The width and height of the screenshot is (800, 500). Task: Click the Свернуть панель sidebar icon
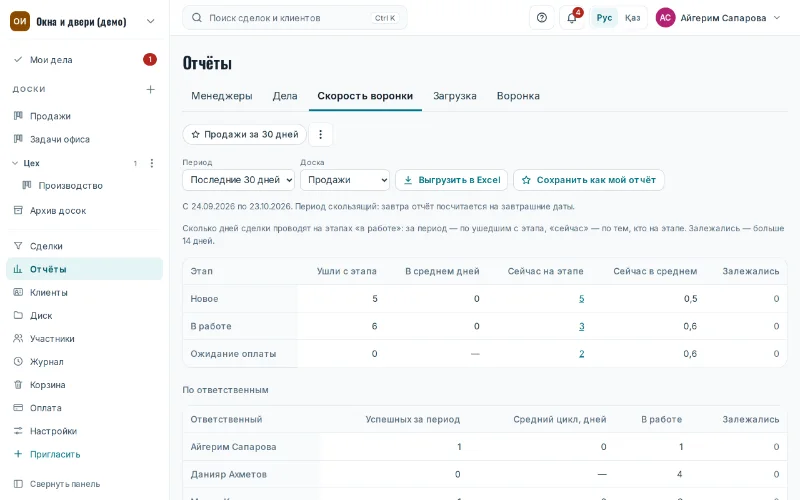click(18, 484)
